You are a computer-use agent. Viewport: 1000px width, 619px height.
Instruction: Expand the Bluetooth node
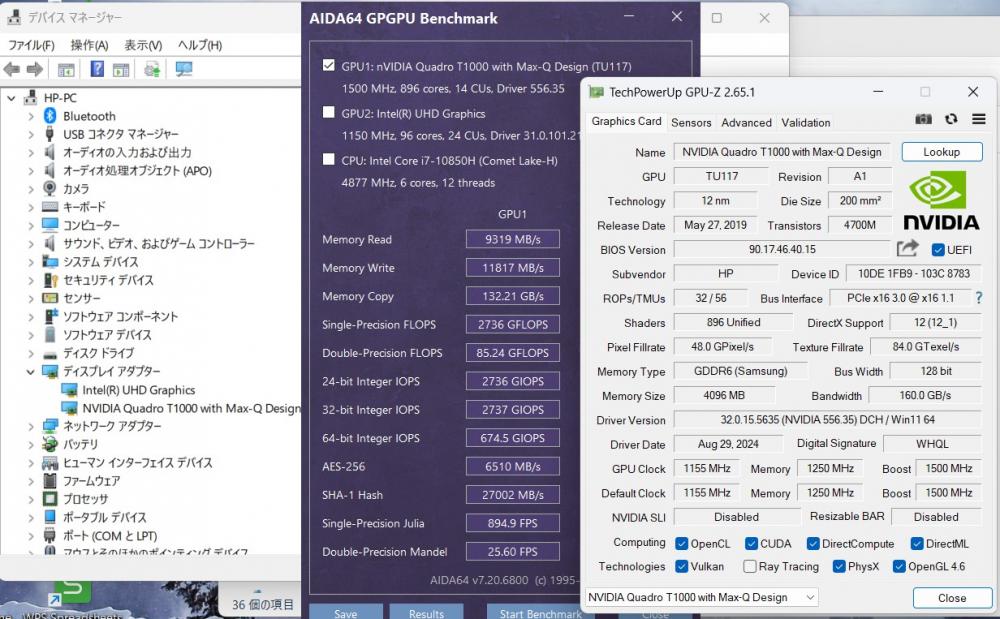(x=31, y=116)
